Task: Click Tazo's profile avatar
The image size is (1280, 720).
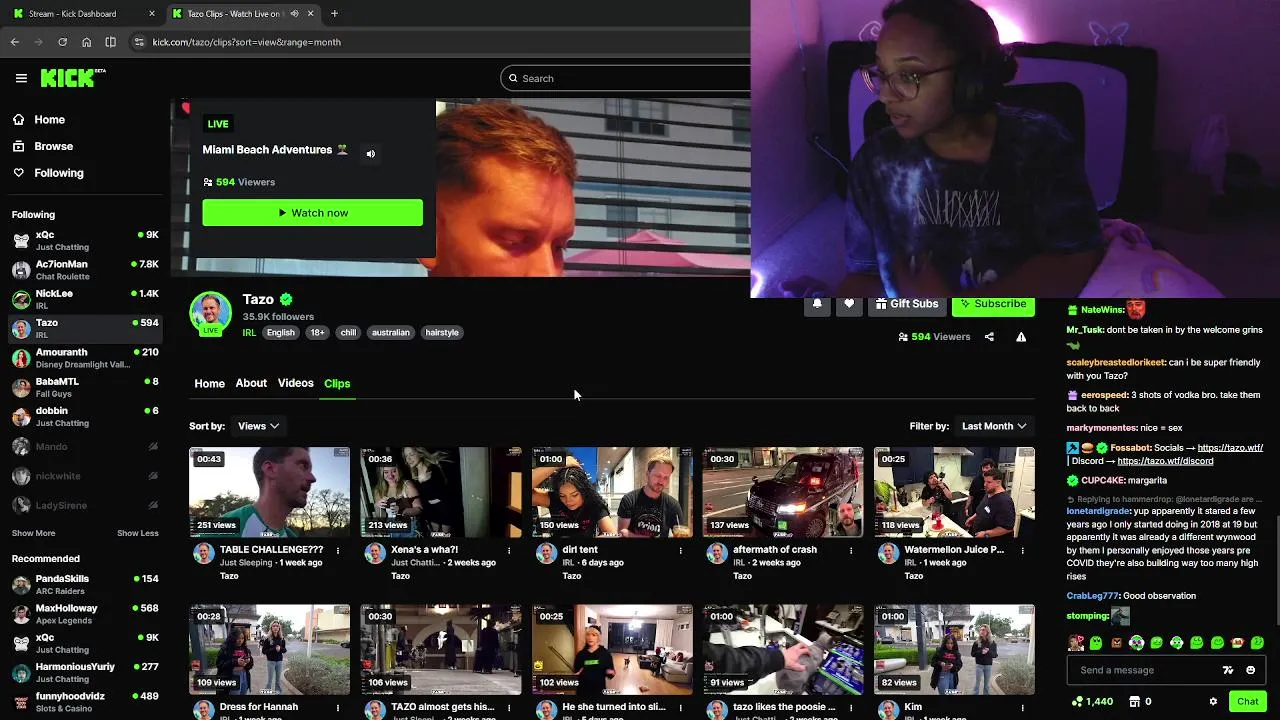Action: click(211, 314)
